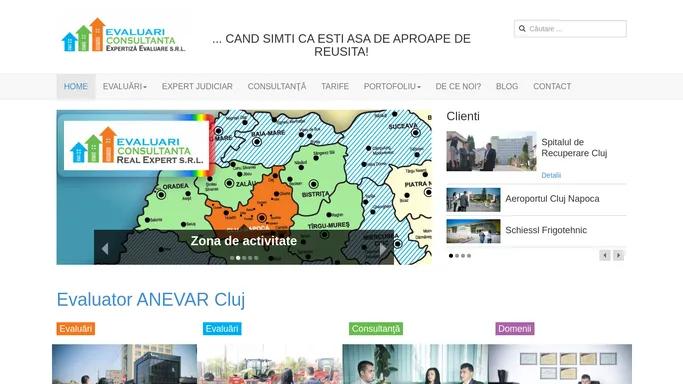The image size is (683, 384).
Task: Open Spitalul de Recuperare Cluj thumbnail
Action: pos(491,151)
